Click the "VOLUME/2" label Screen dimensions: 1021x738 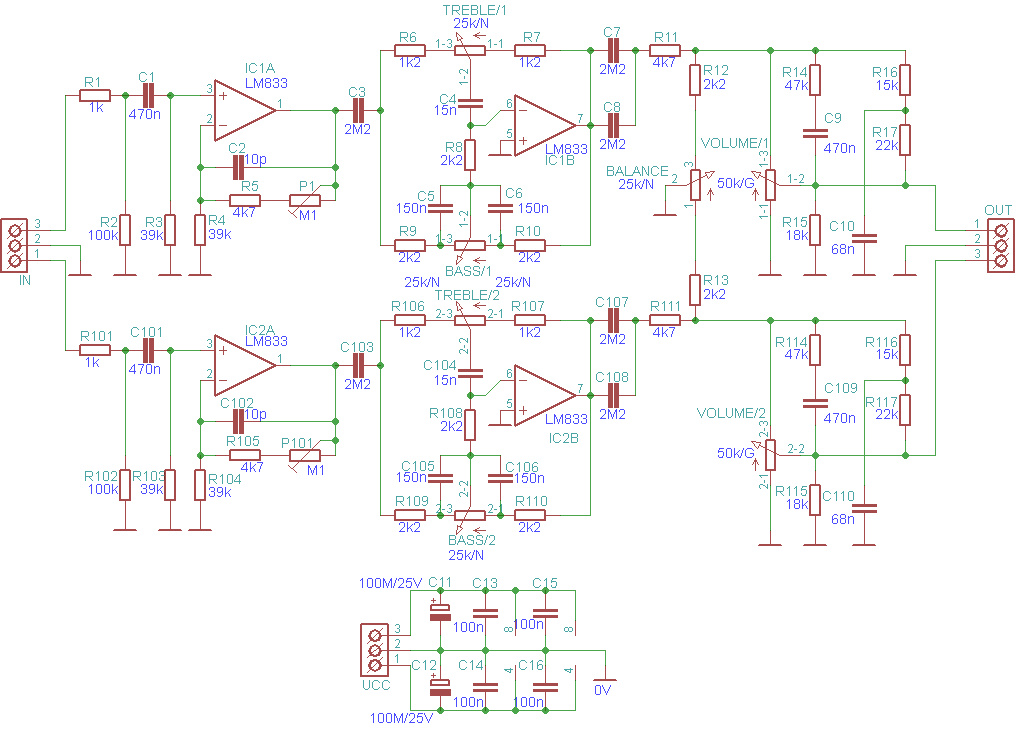tap(731, 413)
